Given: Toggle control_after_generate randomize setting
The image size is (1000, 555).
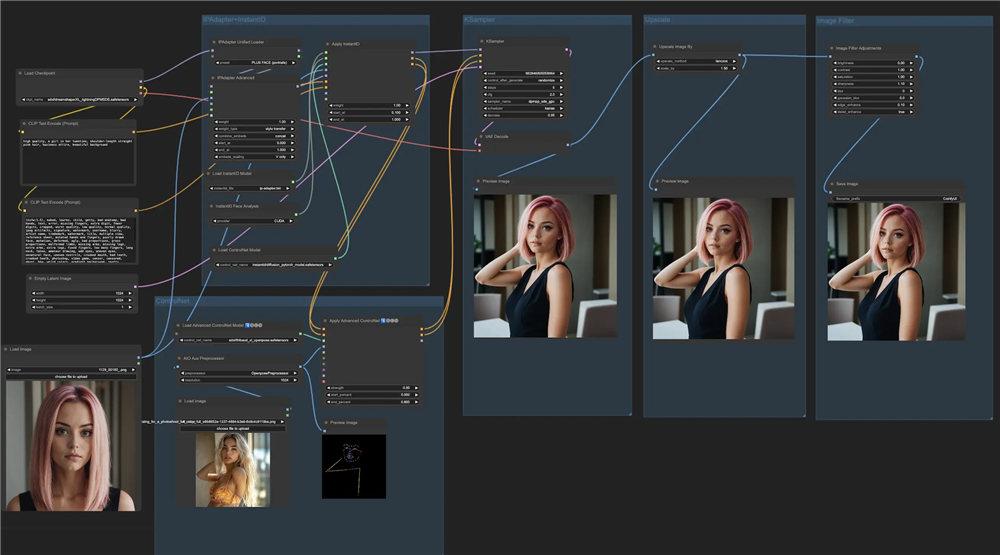Looking at the screenshot, I should [524, 79].
